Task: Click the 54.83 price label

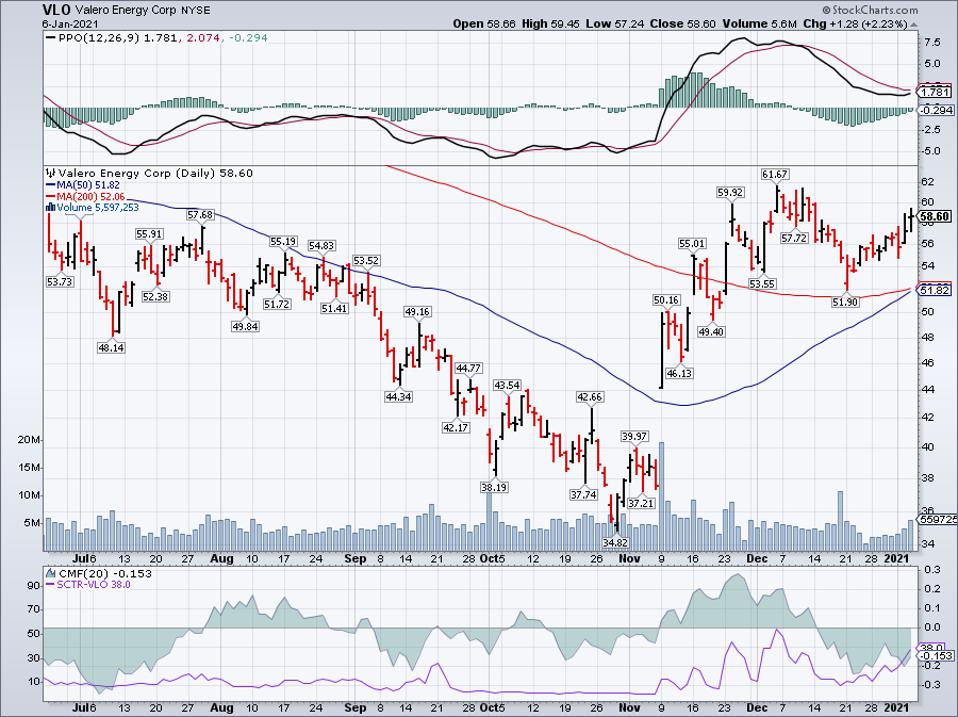Action: coord(321,246)
